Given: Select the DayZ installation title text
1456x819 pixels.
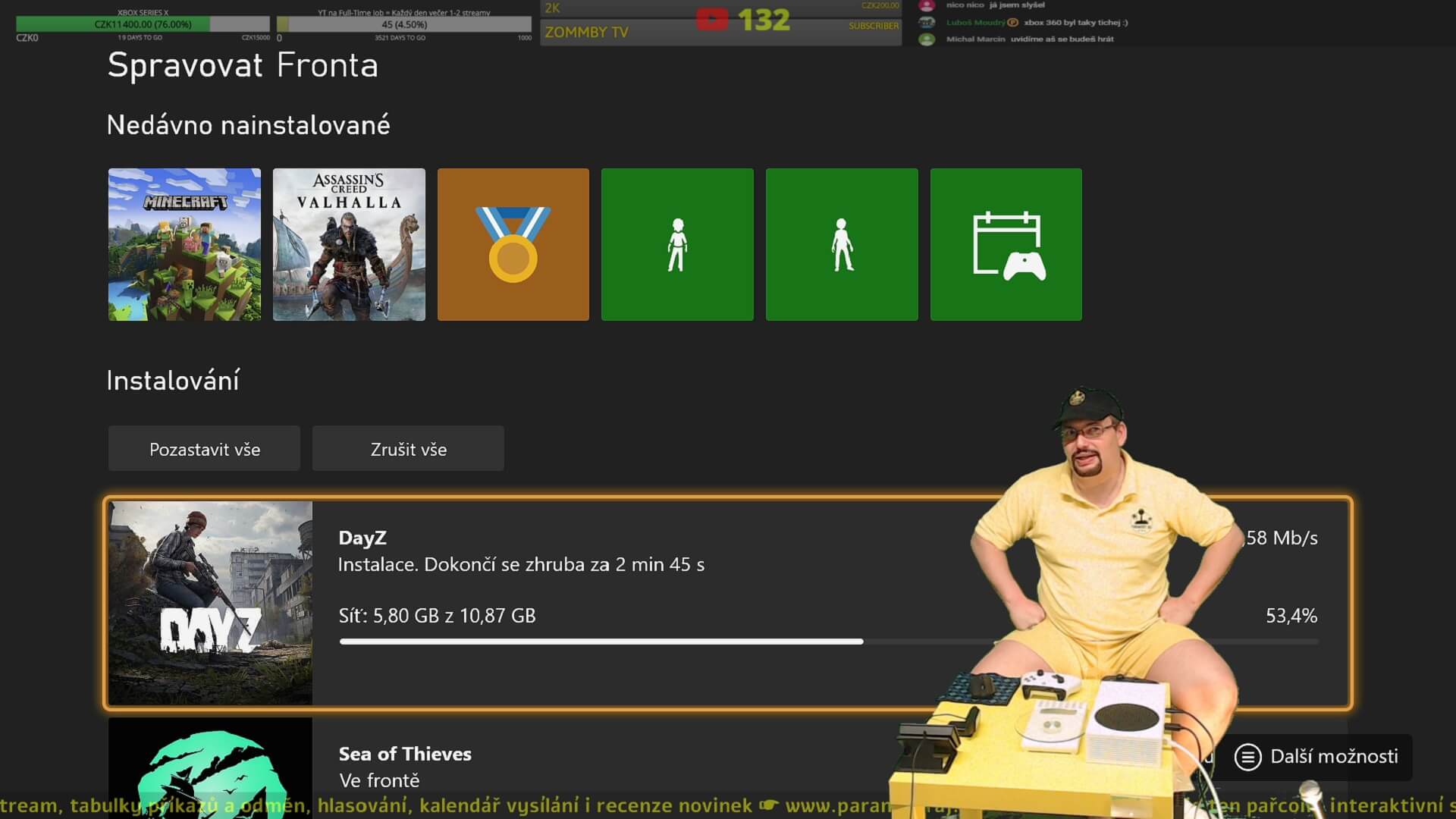Looking at the screenshot, I should 362,538.
